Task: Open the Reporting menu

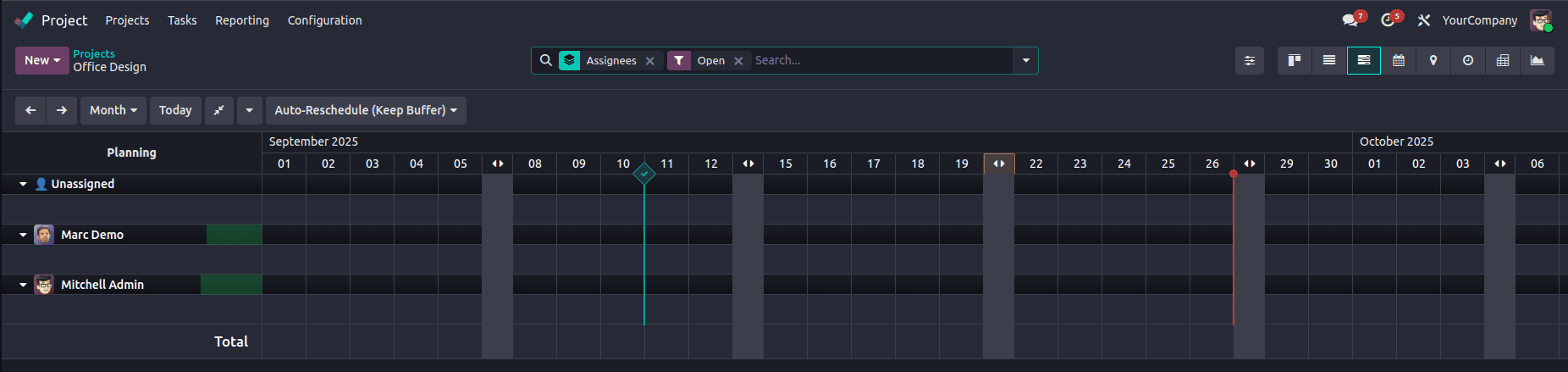Action: pos(242,20)
